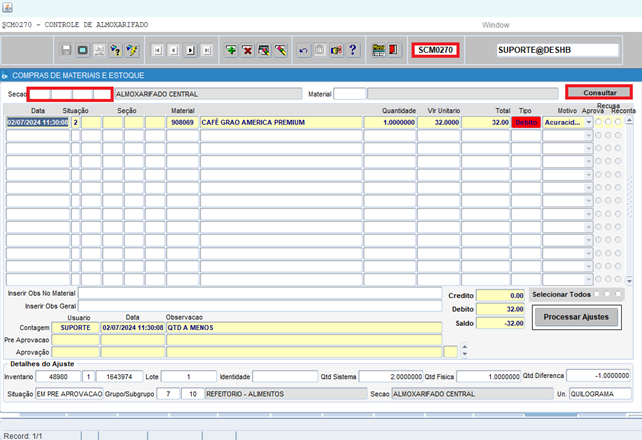Click the Saldo field showing -32.00
Viewport: 642px width, 440px height.
coord(500,323)
